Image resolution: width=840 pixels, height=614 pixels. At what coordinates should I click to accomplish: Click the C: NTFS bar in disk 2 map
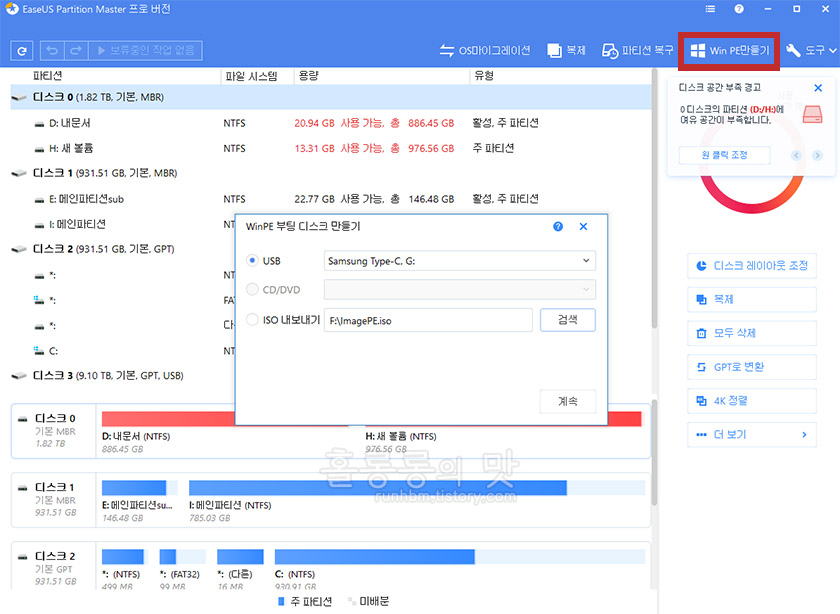click(x=460, y=557)
